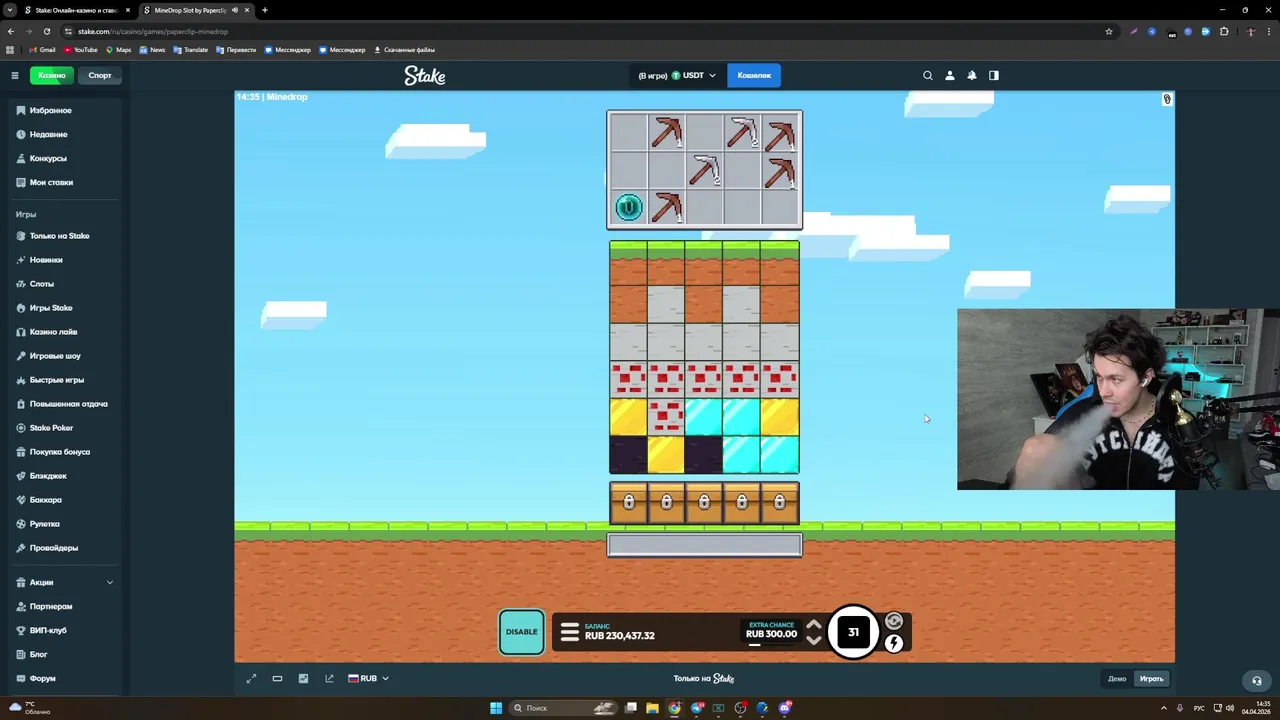
Task: Open Слоты category
Action: (x=66, y=284)
